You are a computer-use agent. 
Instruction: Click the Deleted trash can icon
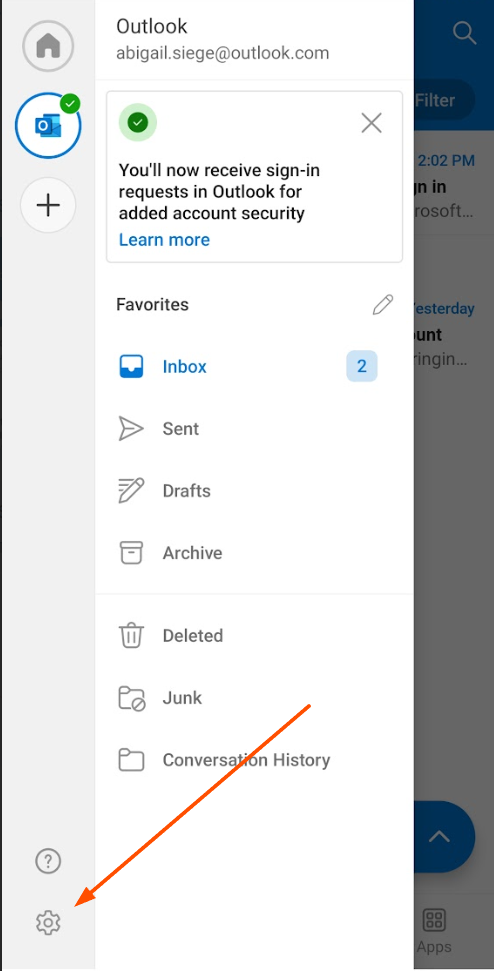pyautogui.click(x=131, y=635)
